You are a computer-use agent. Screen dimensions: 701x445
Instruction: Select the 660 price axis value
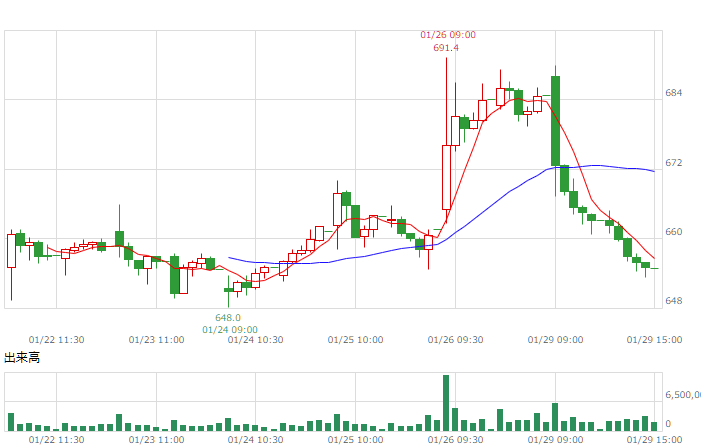[x=674, y=232]
